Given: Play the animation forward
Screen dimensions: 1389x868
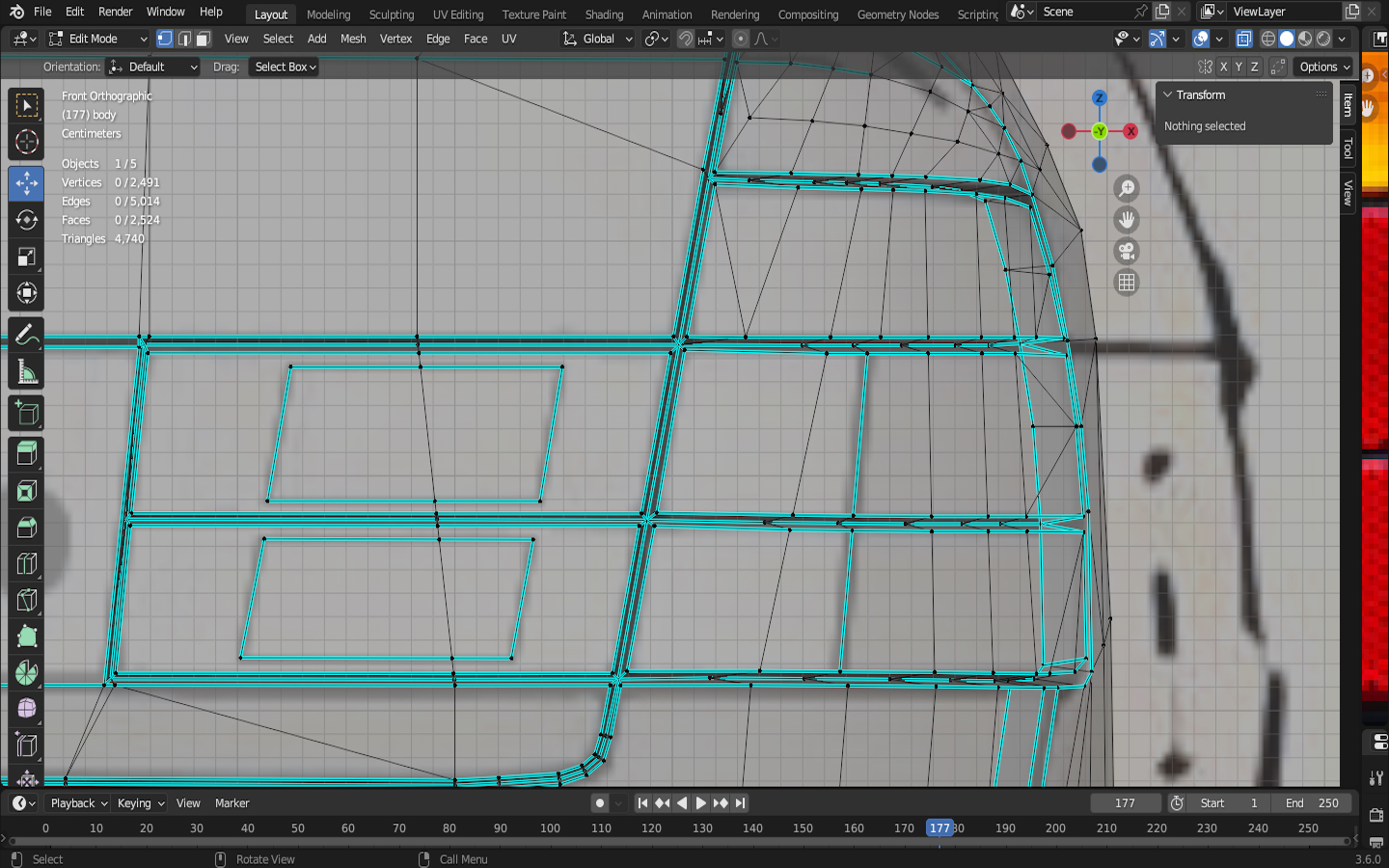Looking at the screenshot, I should click(x=701, y=803).
